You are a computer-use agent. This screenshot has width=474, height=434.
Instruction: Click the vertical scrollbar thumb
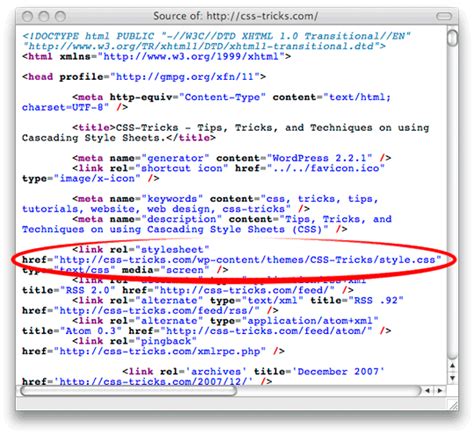pyautogui.click(x=452, y=37)
